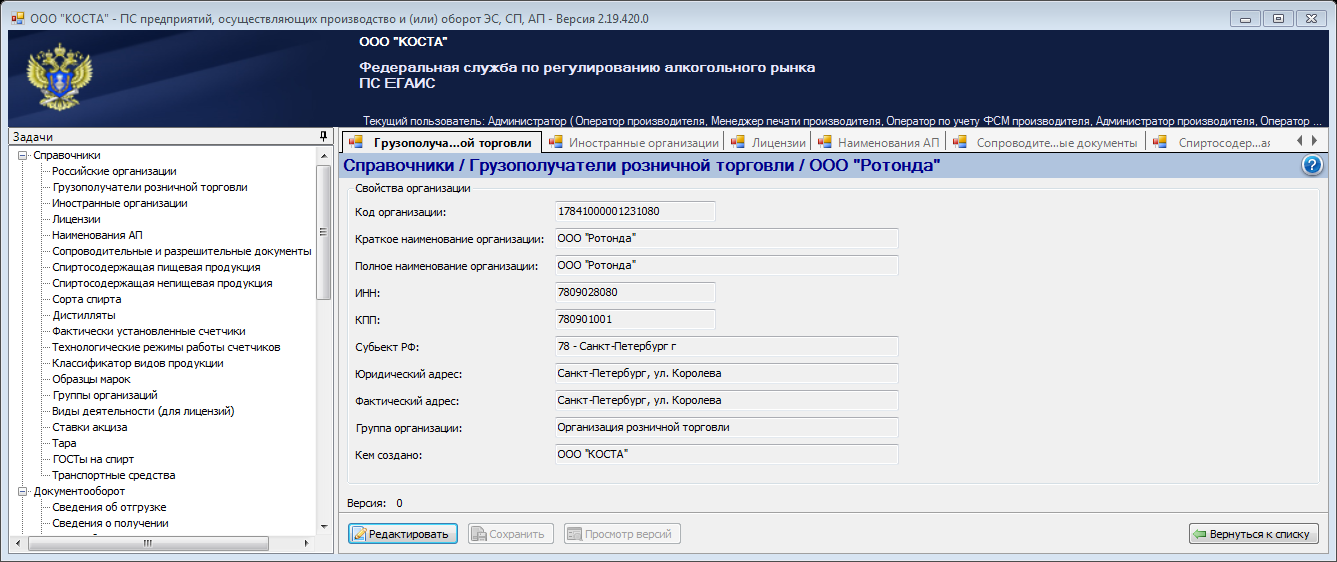The image size is (1337, 562).
Task: Click the Наименования АП tab icon
Action: pos(824,142)
